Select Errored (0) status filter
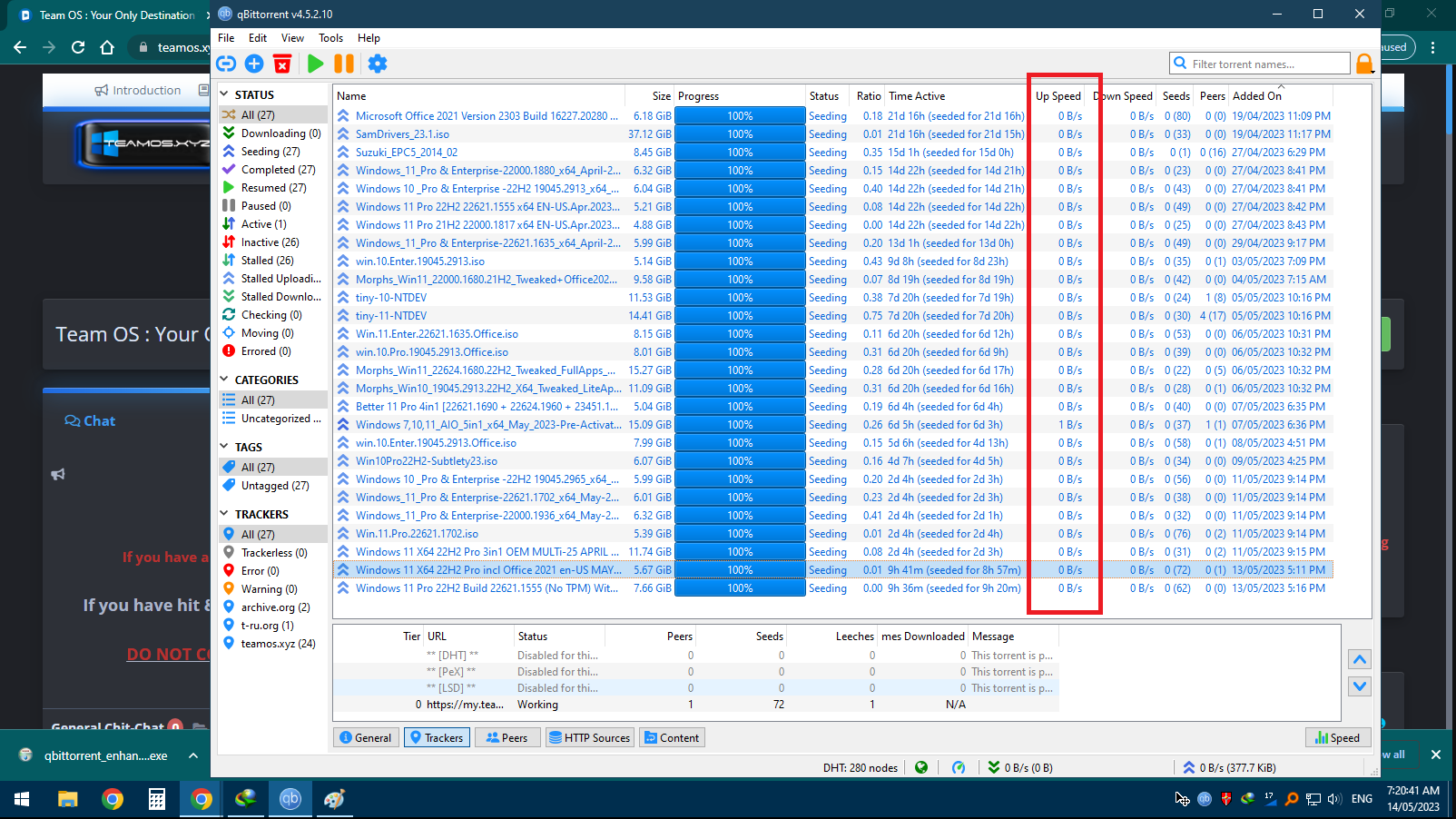This screenshot has width=1456, height=819. pos(272,351)
